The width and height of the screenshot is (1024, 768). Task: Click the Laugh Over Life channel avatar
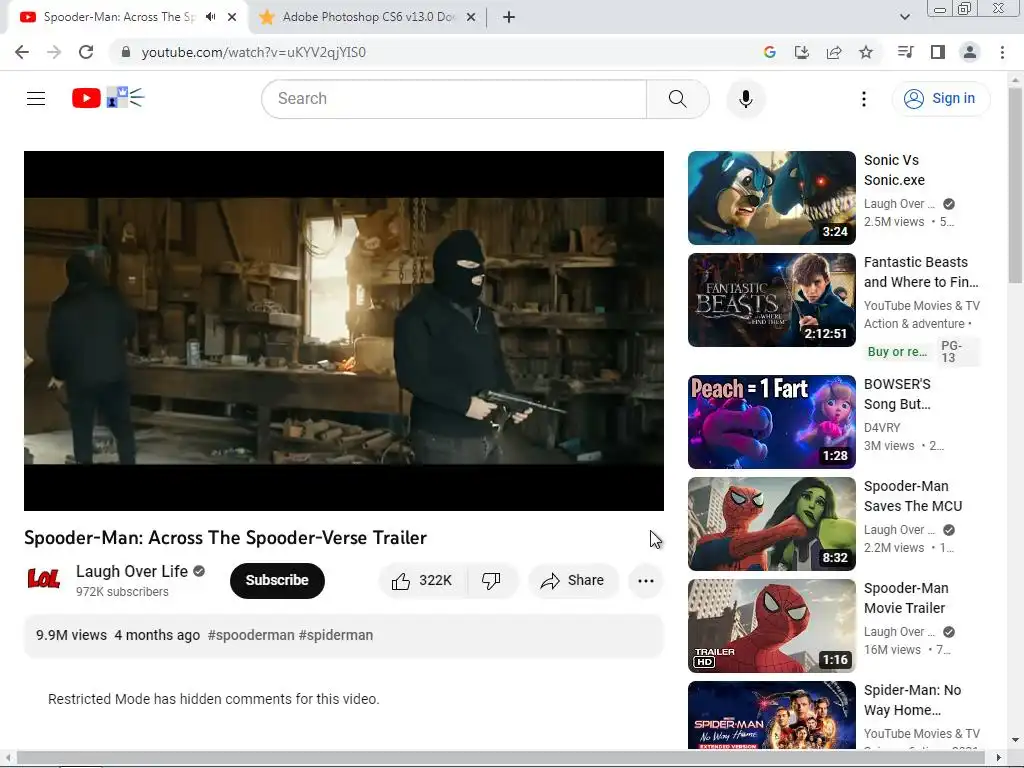click(44, 579)
